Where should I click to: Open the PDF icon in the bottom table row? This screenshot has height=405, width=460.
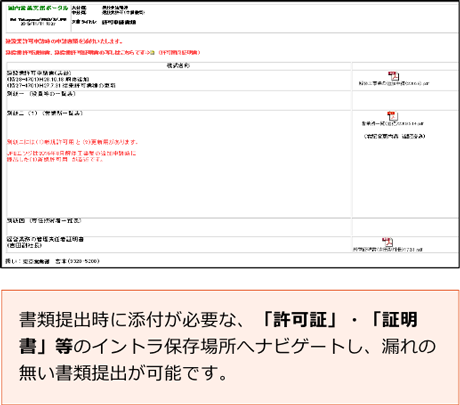(x=387, y=242)
